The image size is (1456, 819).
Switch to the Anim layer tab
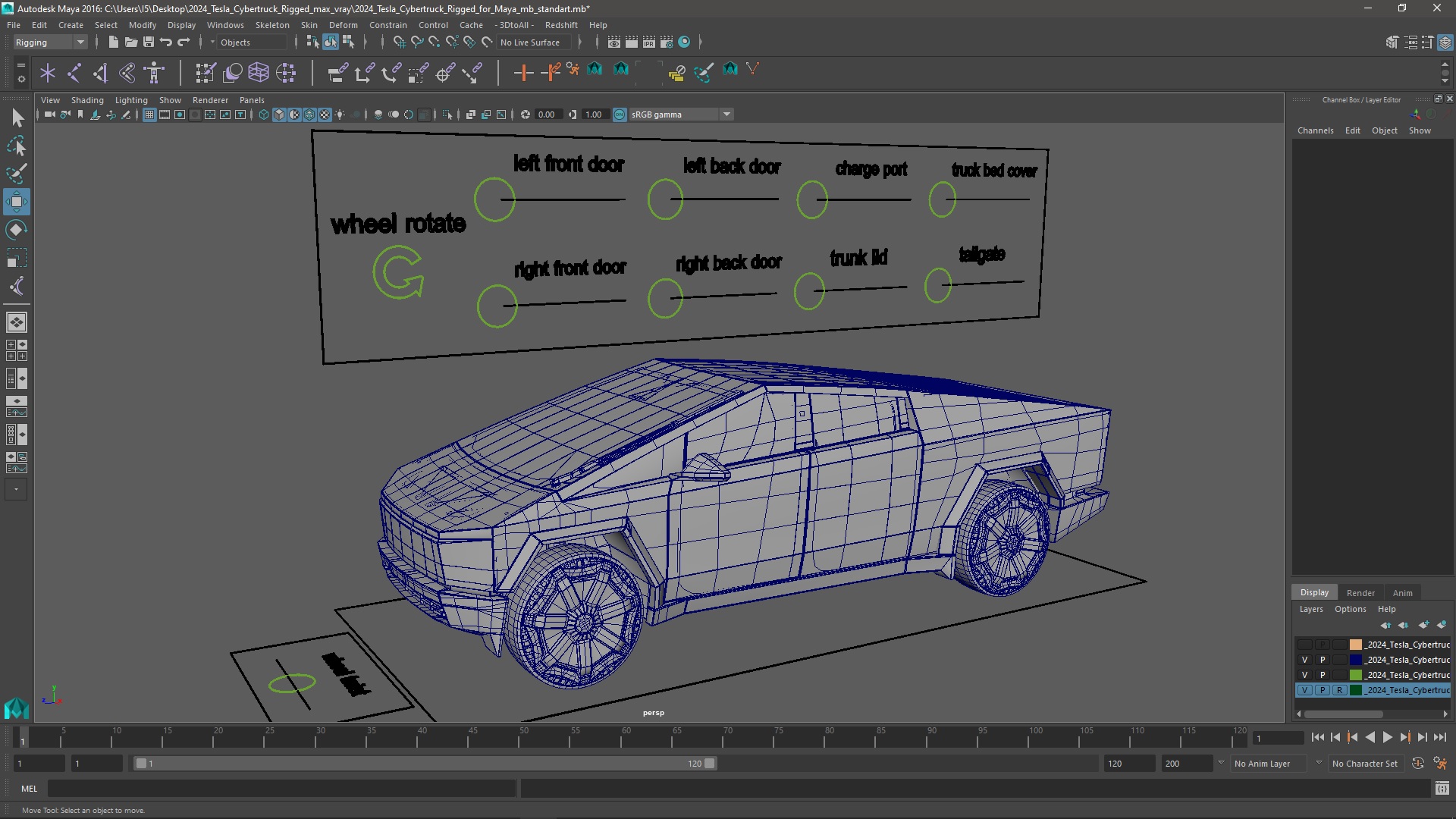point(1402,593)
